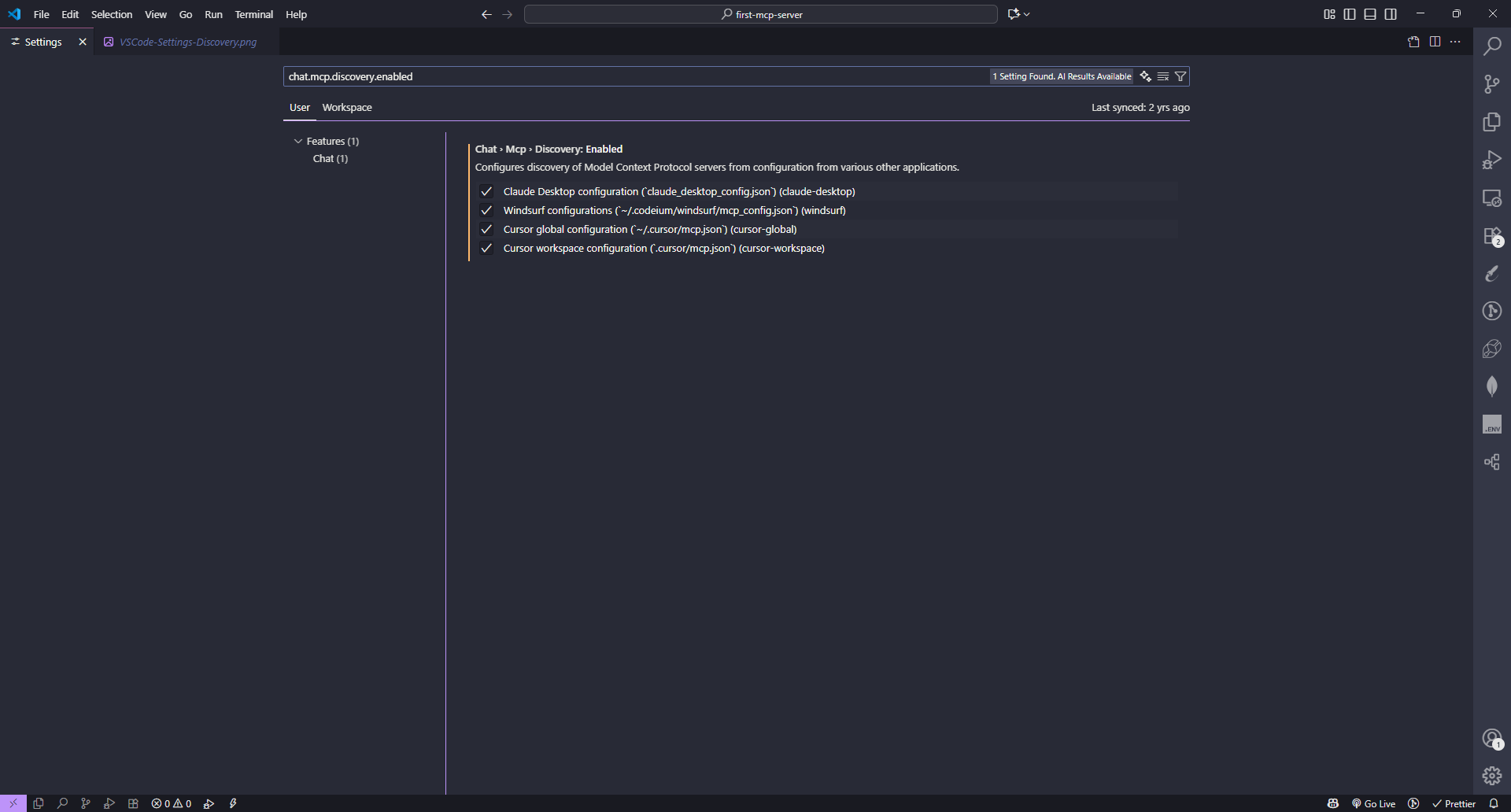Screen dimensions: 1511x812
Task: Open the View menu
Action: [x=156, y=14]
